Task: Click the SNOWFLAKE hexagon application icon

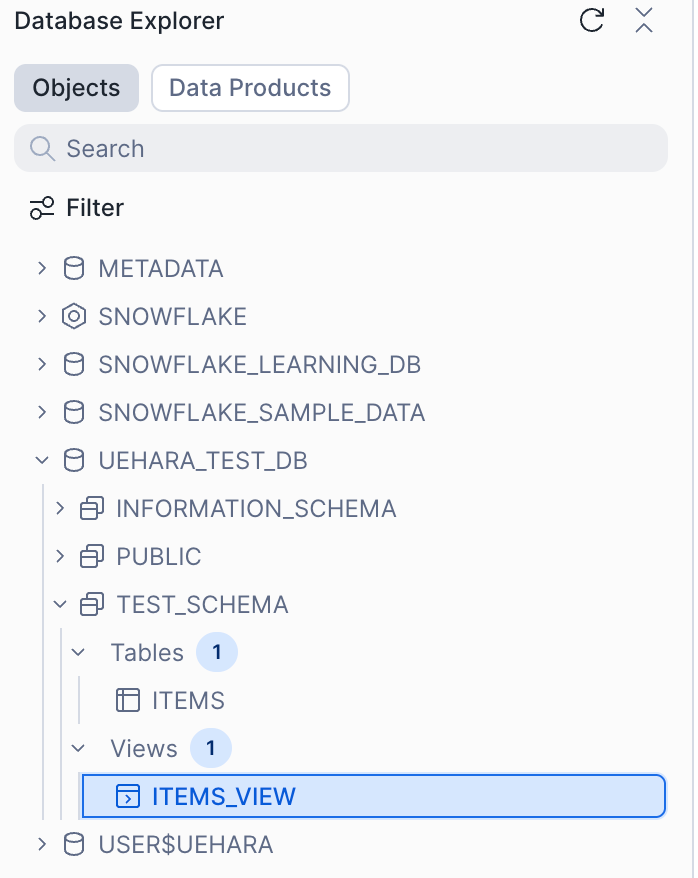Action: tap(74, 317)
